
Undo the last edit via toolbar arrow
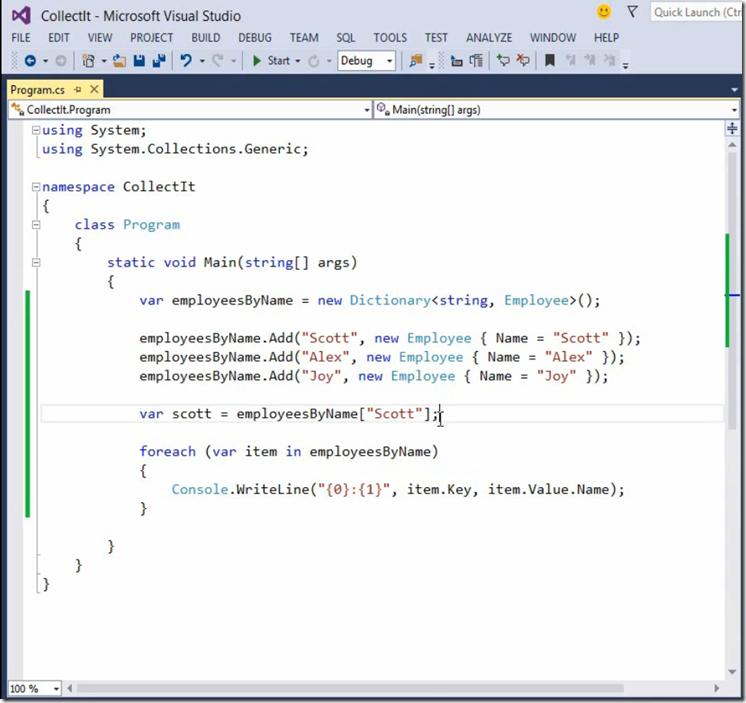pyautogui.click(x=186, y=60)
